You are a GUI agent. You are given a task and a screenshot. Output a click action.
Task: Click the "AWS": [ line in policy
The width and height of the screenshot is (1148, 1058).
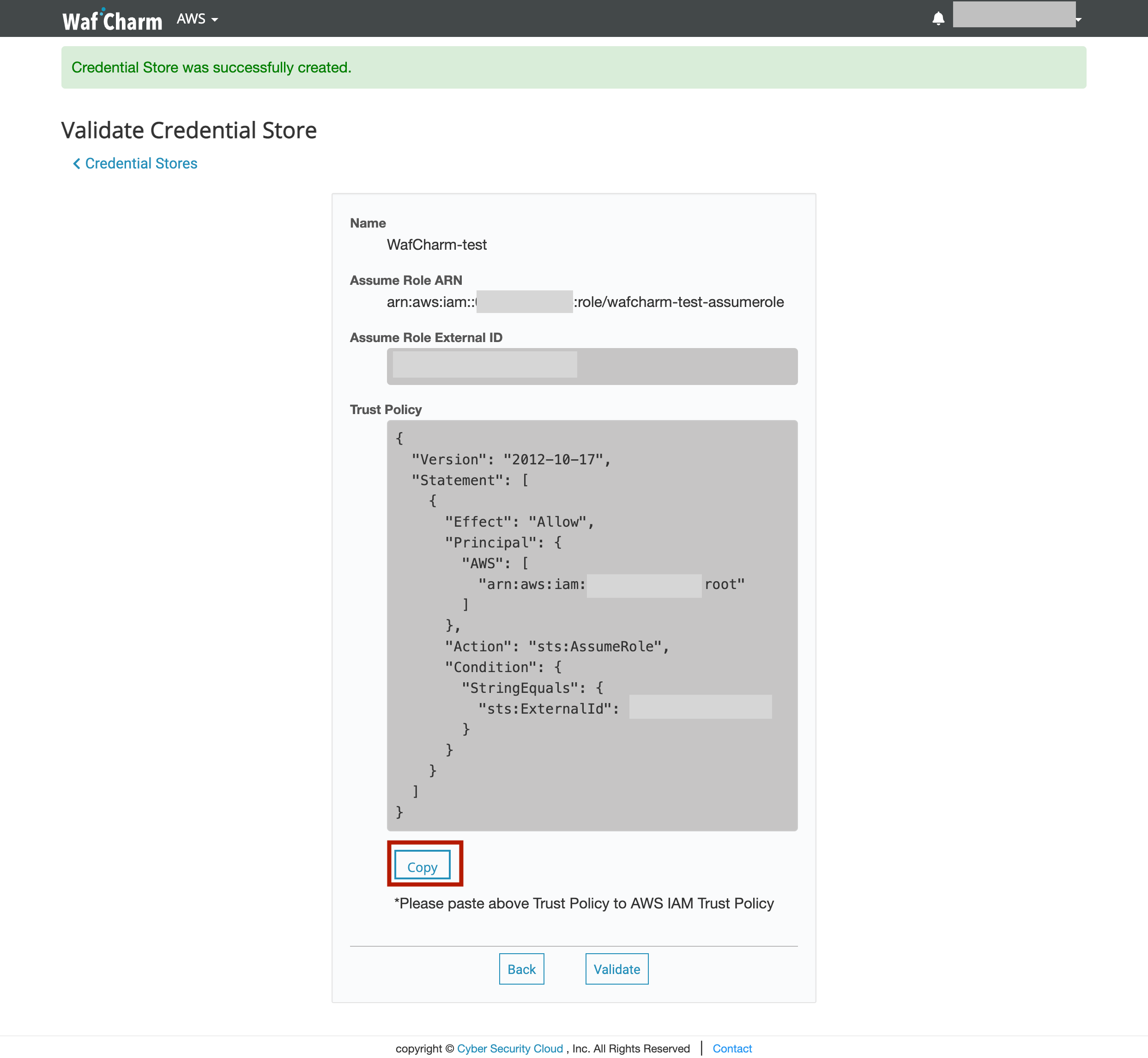495,563
